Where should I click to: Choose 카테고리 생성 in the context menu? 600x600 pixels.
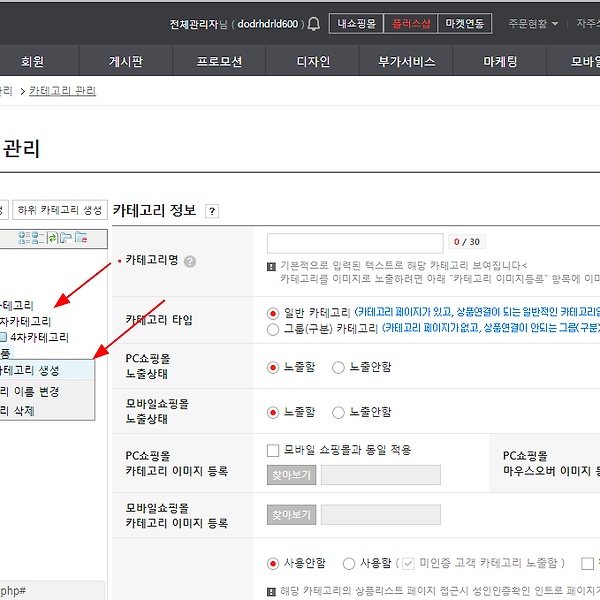click(x=29, y=370)
